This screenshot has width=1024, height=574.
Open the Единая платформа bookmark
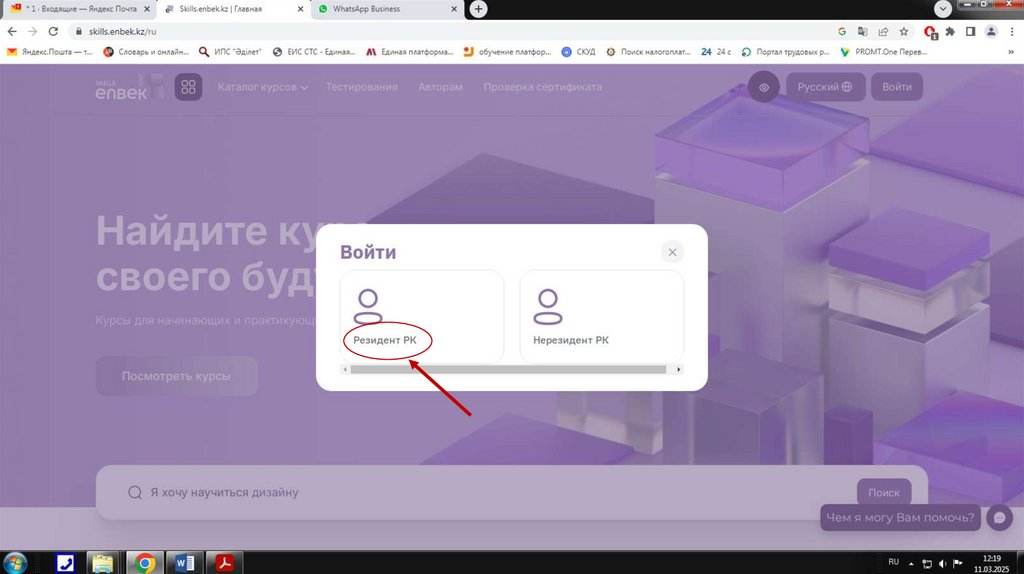tap(409, 52)
